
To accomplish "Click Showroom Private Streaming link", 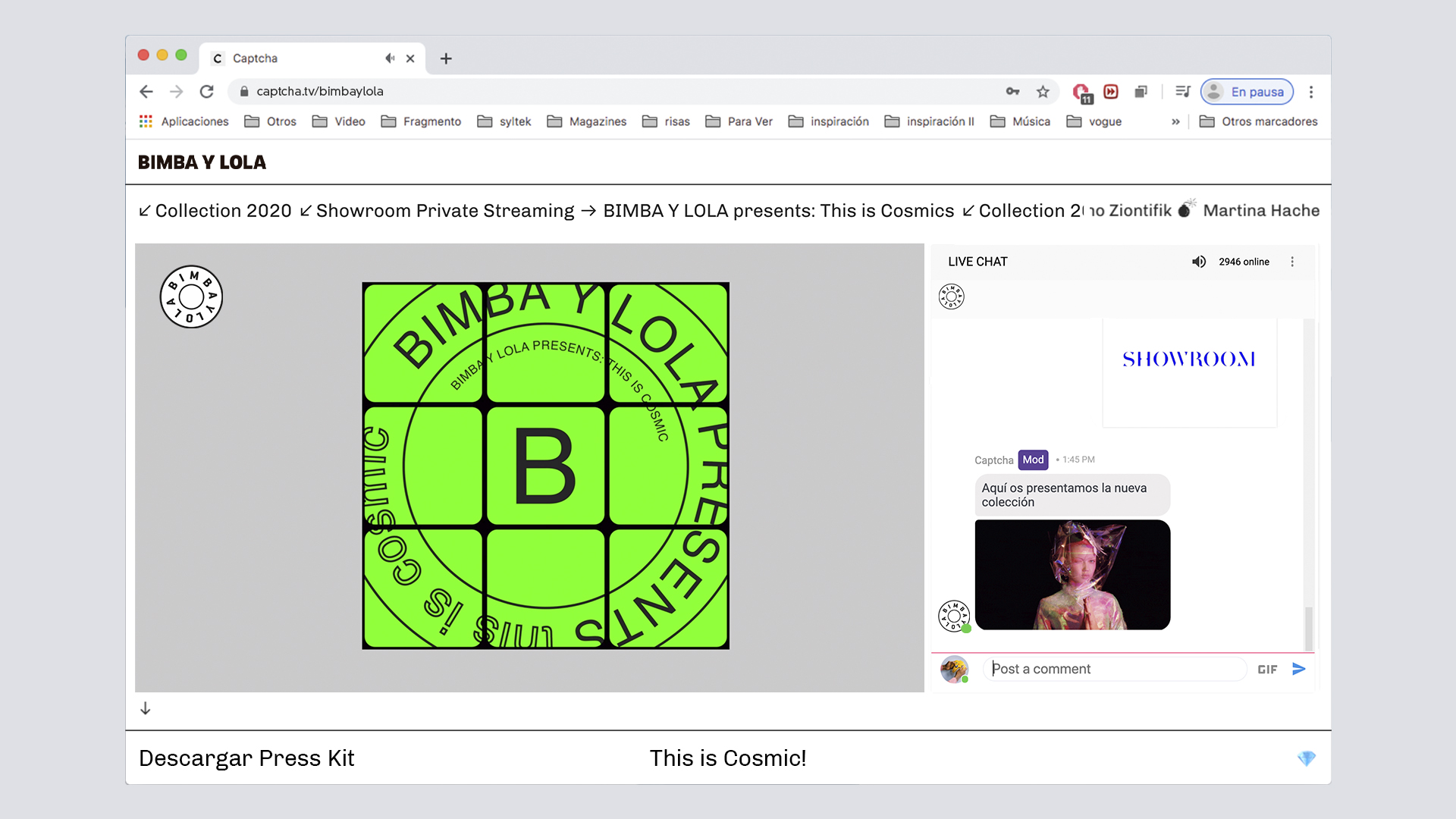I will coord(444,211).
